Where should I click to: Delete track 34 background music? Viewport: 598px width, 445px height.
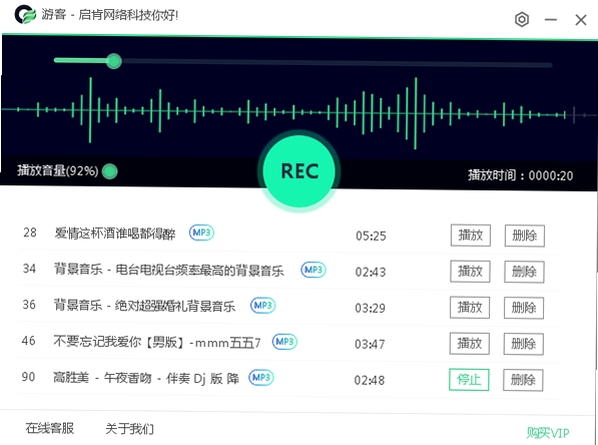pos(524,272)
